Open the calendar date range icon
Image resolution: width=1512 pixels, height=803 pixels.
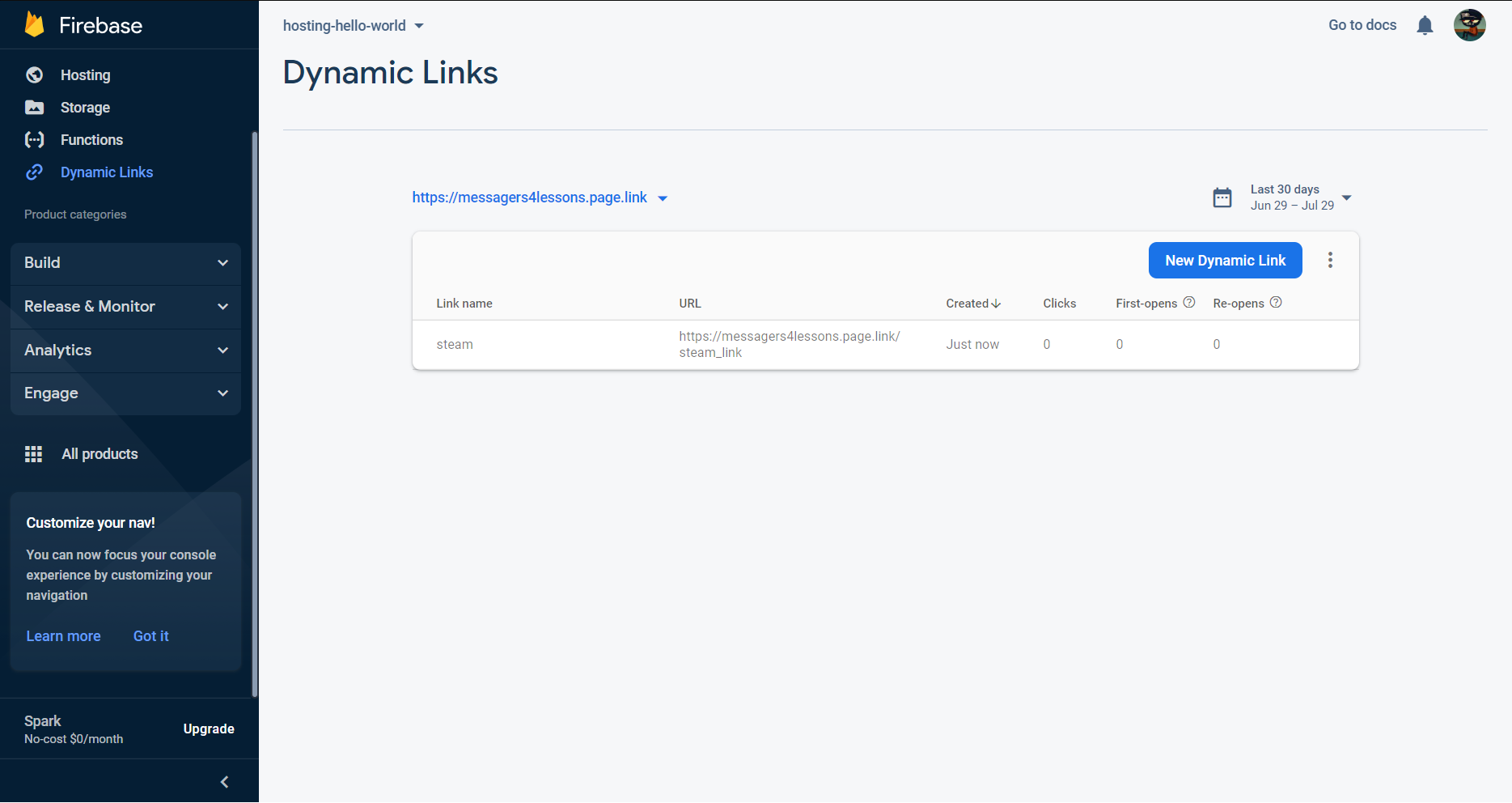tap(1222, 198)
